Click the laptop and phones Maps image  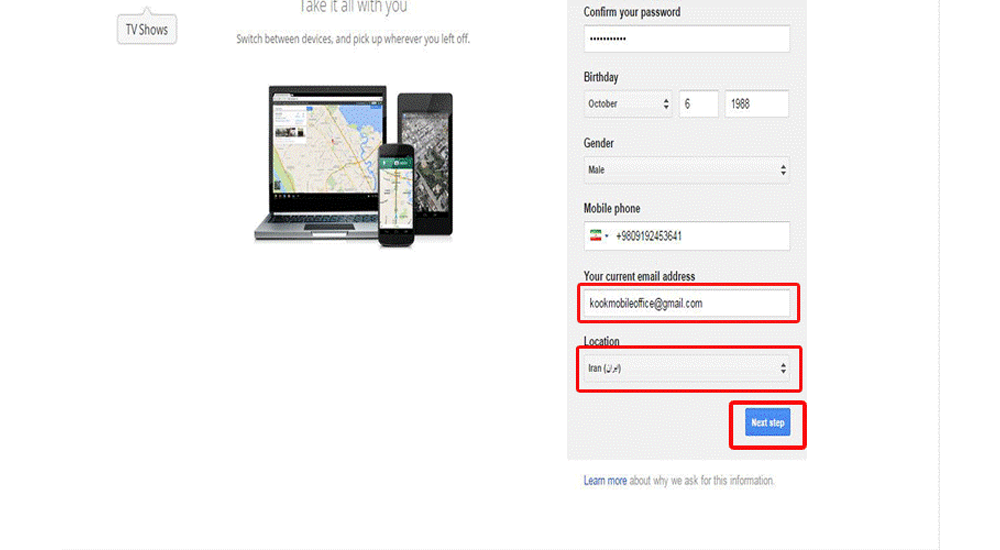click(x=353, y=166)
